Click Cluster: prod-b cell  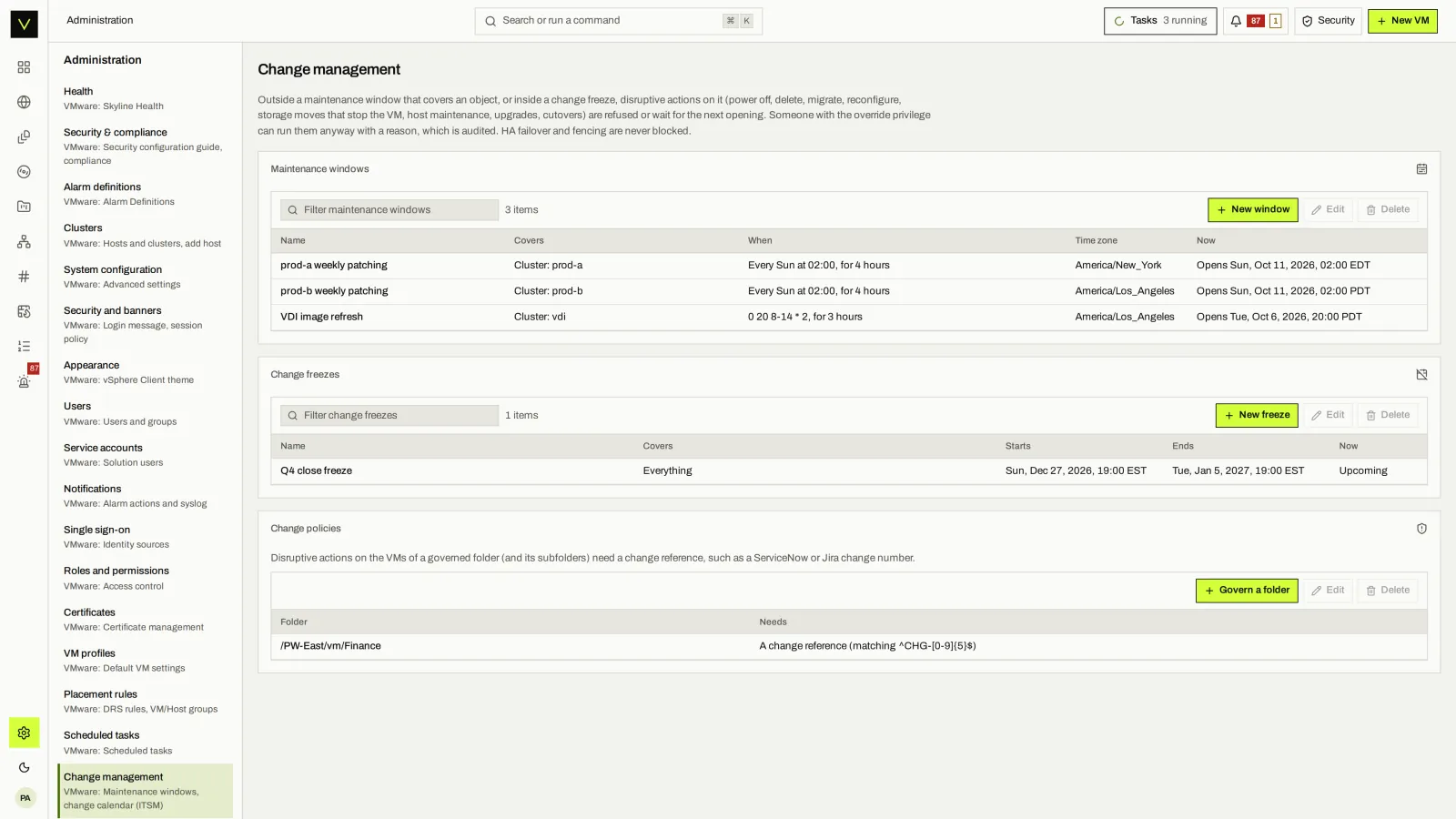tap(548, 291)
